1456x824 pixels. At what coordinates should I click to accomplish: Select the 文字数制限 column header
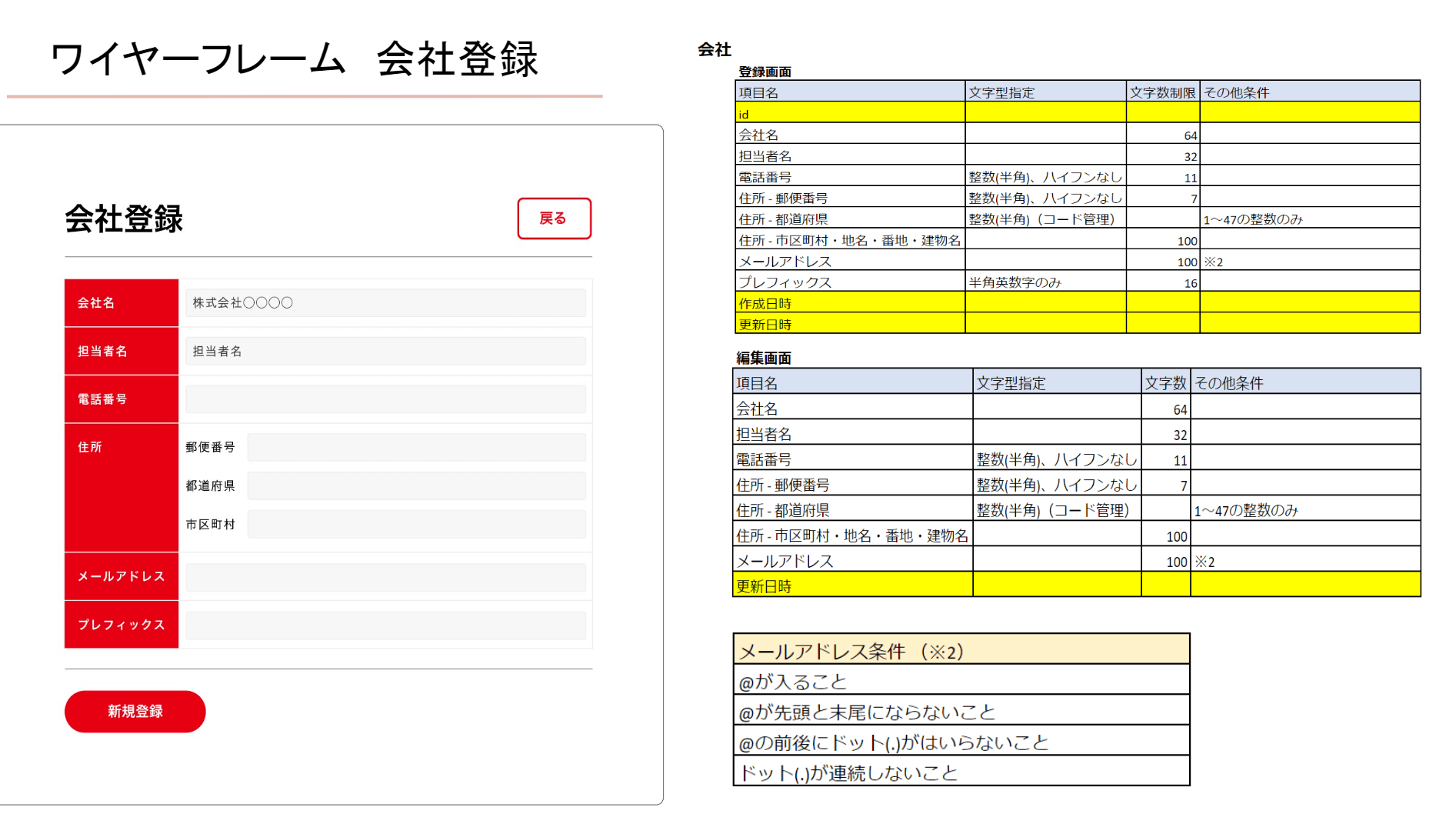[x=1163, y=92]
